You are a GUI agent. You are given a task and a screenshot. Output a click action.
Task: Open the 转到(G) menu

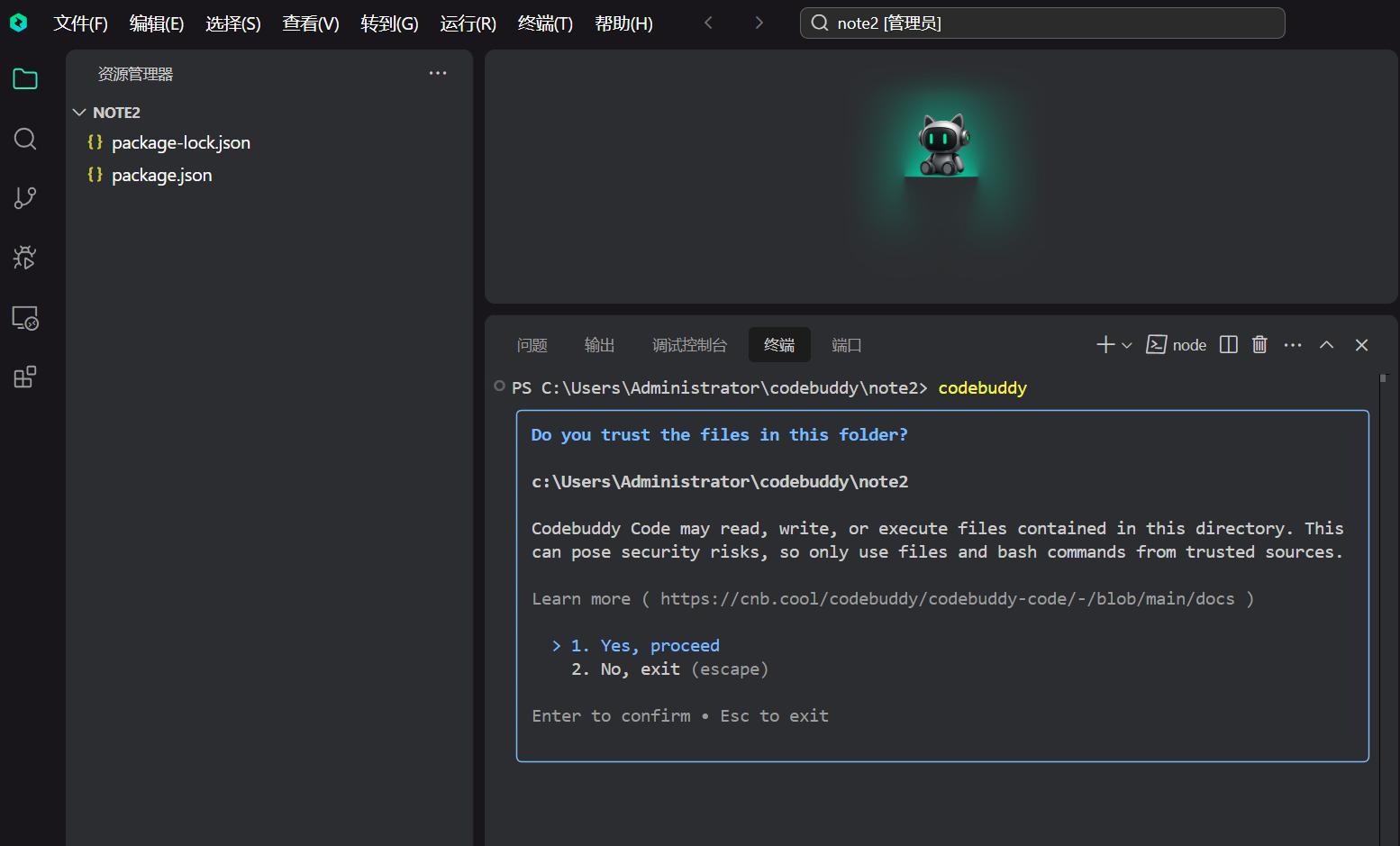pos(389,23)
